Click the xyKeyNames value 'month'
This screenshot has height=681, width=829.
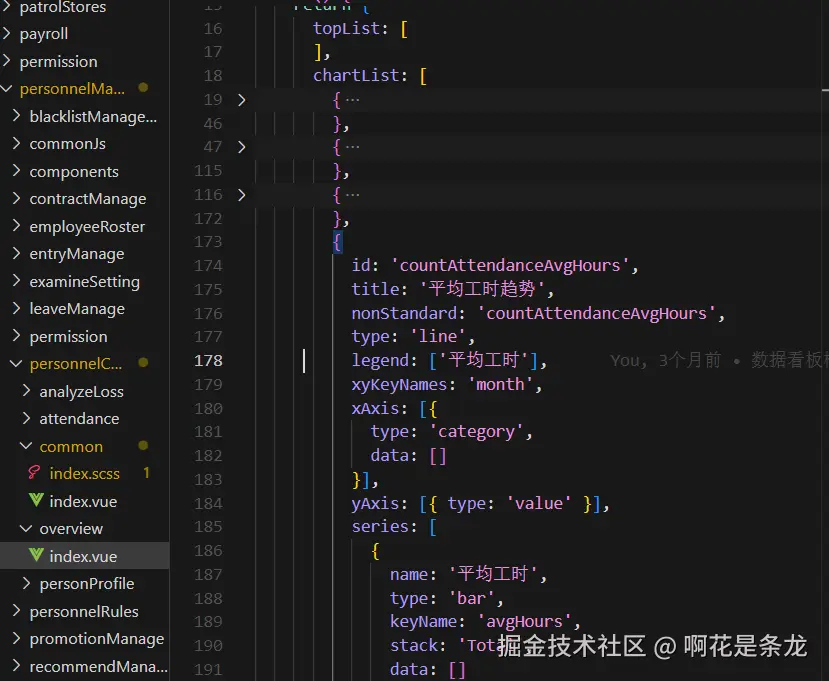[x=500, y=384]
